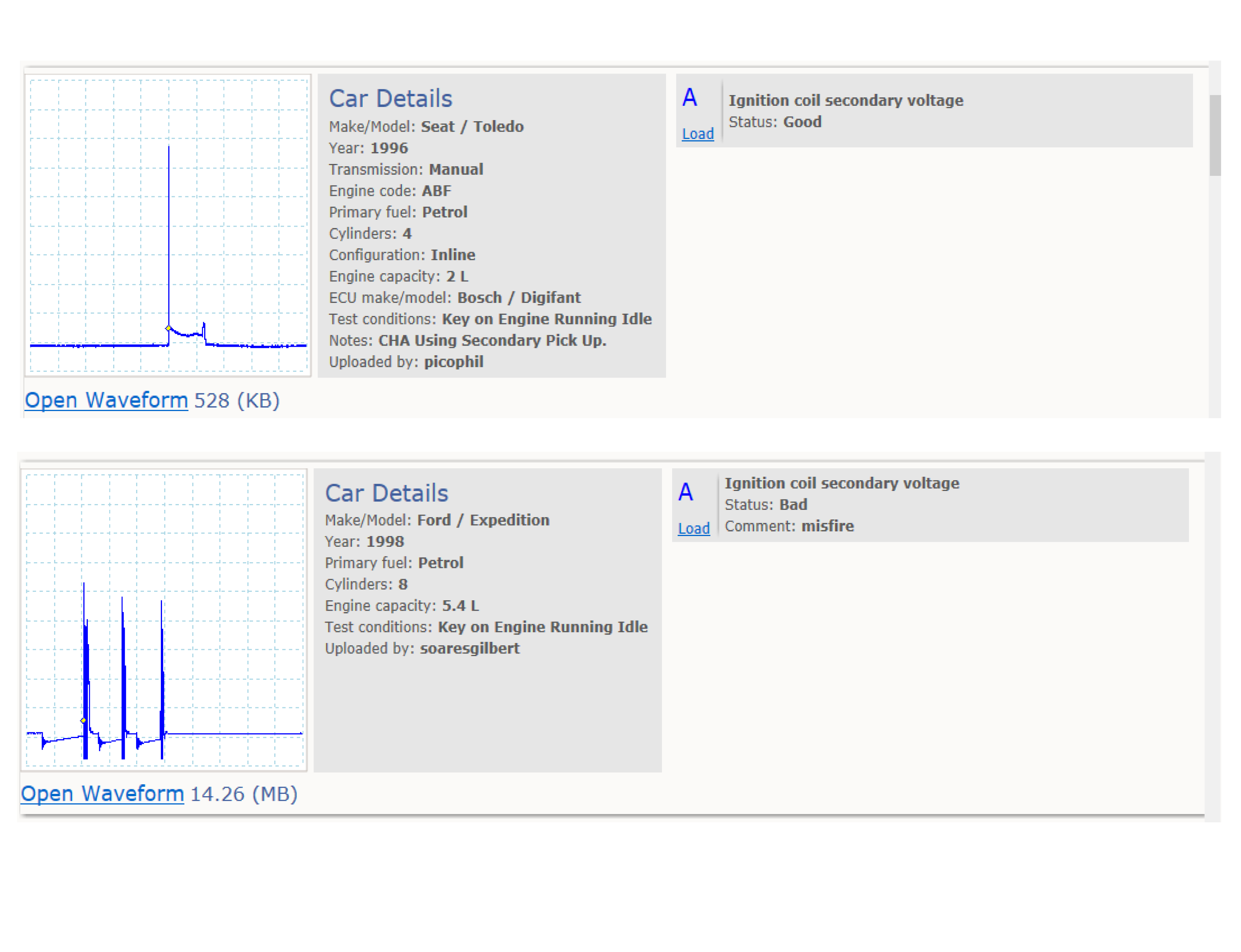The image size is (1241, 952).
Task: Select '528 (KB)' file size text
Action: (236, 401)
